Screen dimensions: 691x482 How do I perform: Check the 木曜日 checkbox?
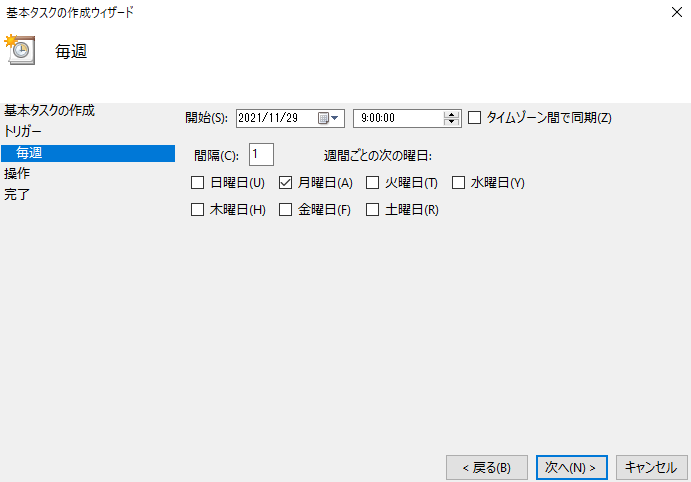coord(197,209)
